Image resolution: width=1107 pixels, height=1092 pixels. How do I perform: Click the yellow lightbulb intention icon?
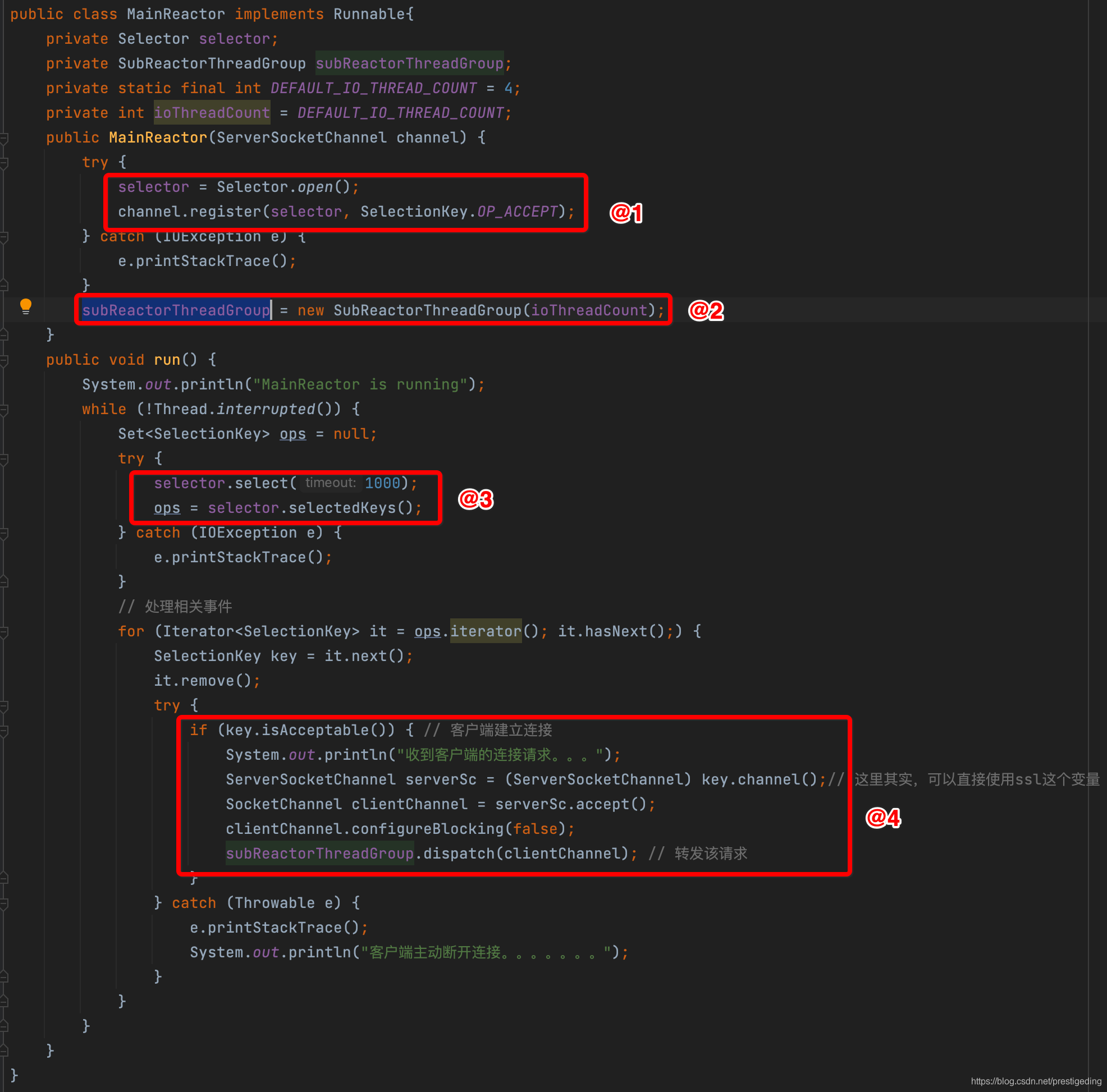pyautogui.click(x=26, y=306)
